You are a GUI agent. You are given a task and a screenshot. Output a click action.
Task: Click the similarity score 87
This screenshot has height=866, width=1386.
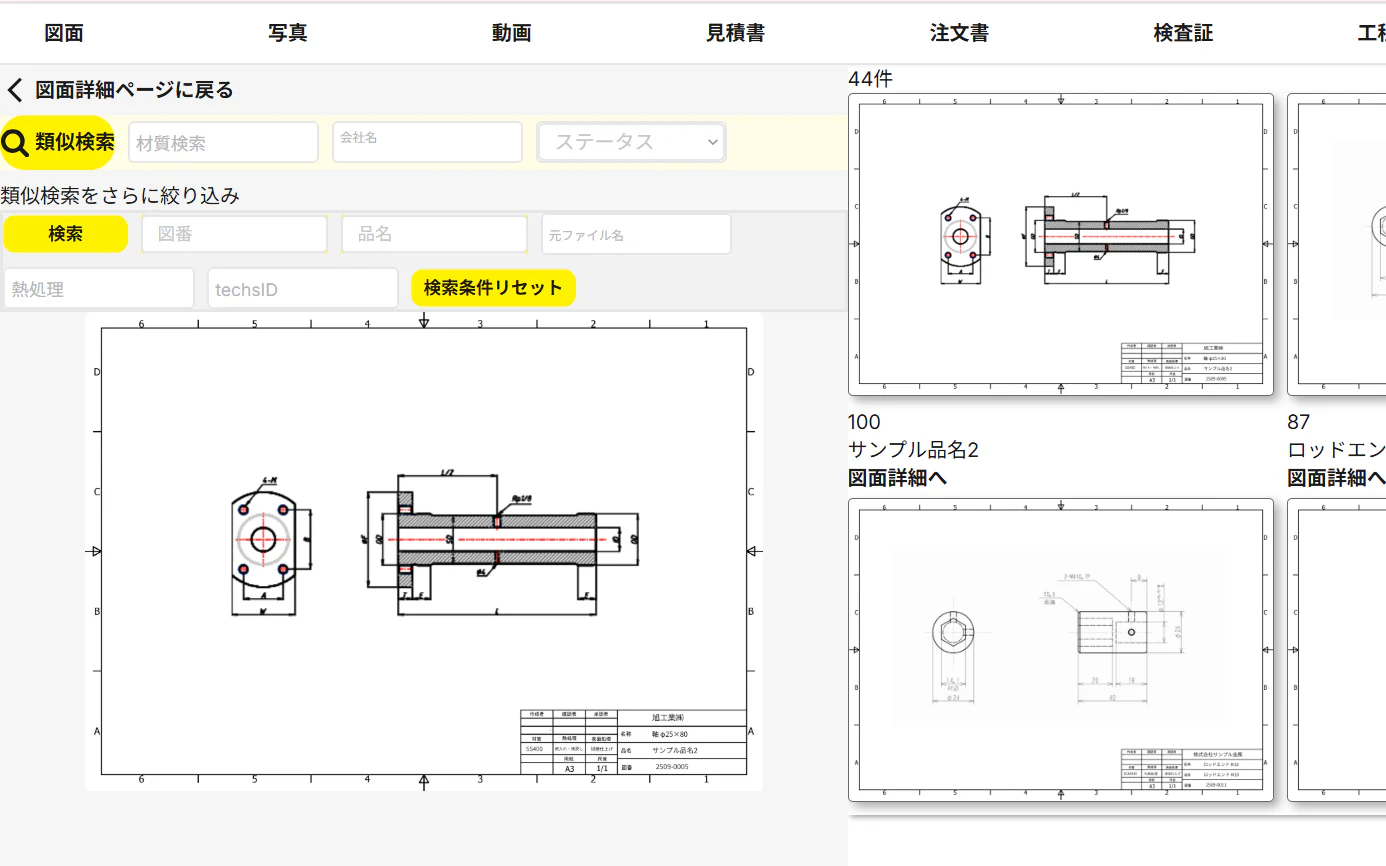tap(1298, 422)
